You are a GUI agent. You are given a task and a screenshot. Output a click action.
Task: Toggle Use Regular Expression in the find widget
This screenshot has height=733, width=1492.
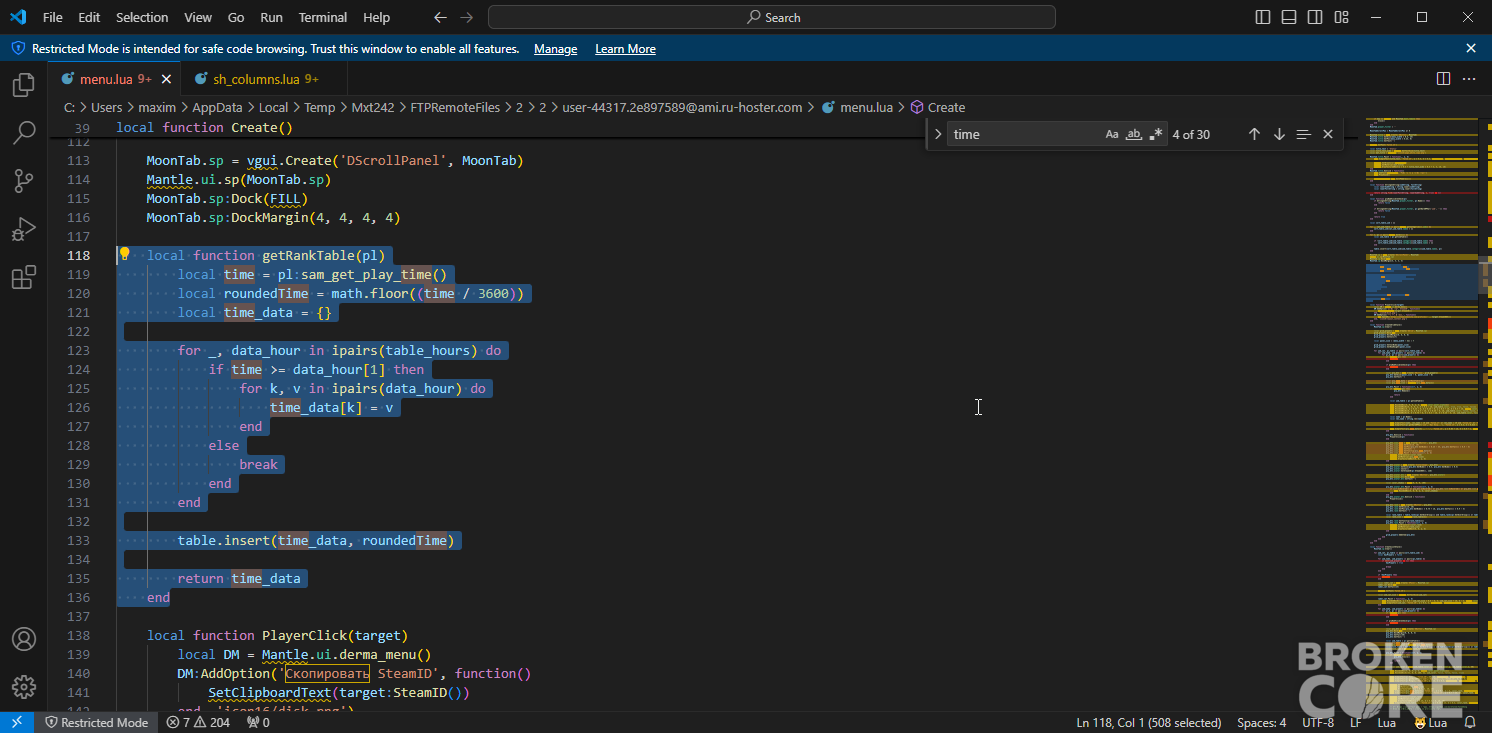tap(1156, 134)
